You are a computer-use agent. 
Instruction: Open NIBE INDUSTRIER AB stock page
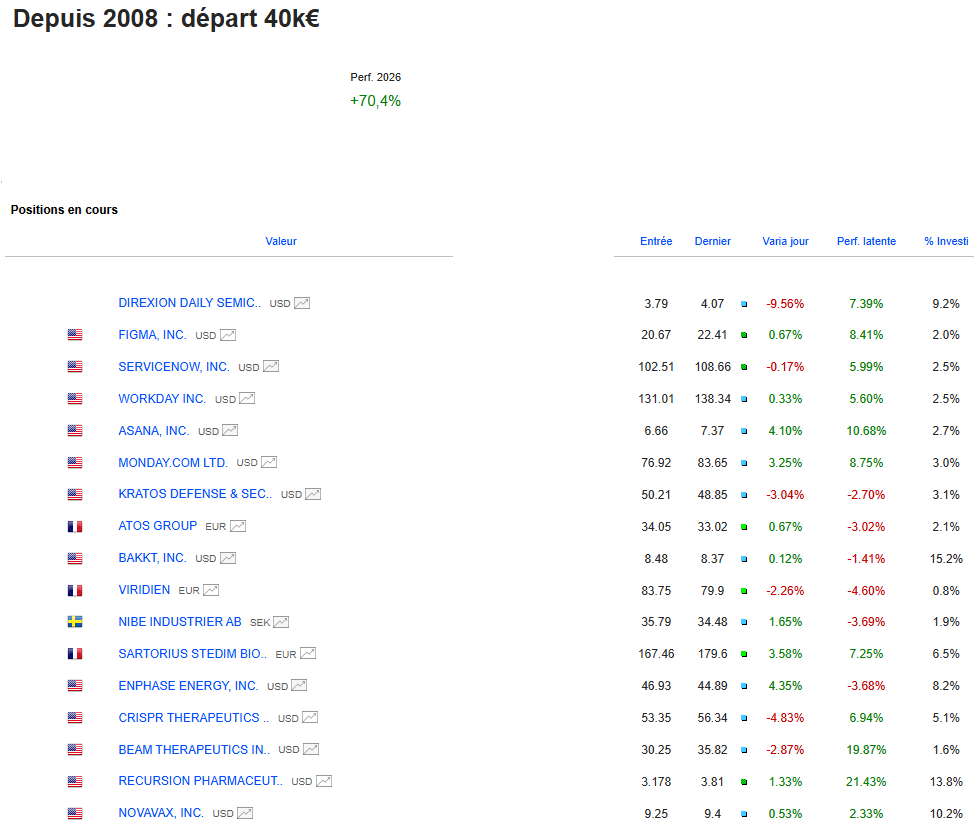(180, 621)
